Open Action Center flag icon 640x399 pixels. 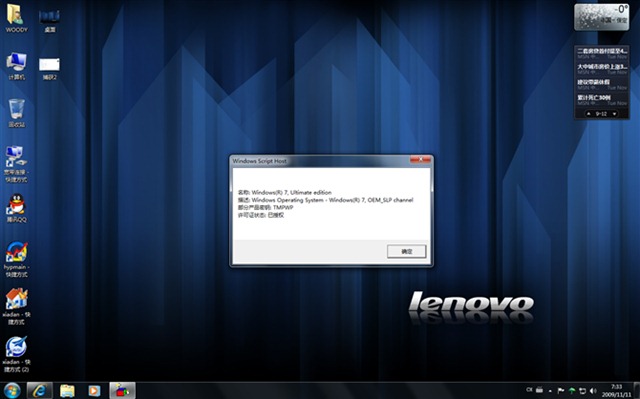click(561, 391)
